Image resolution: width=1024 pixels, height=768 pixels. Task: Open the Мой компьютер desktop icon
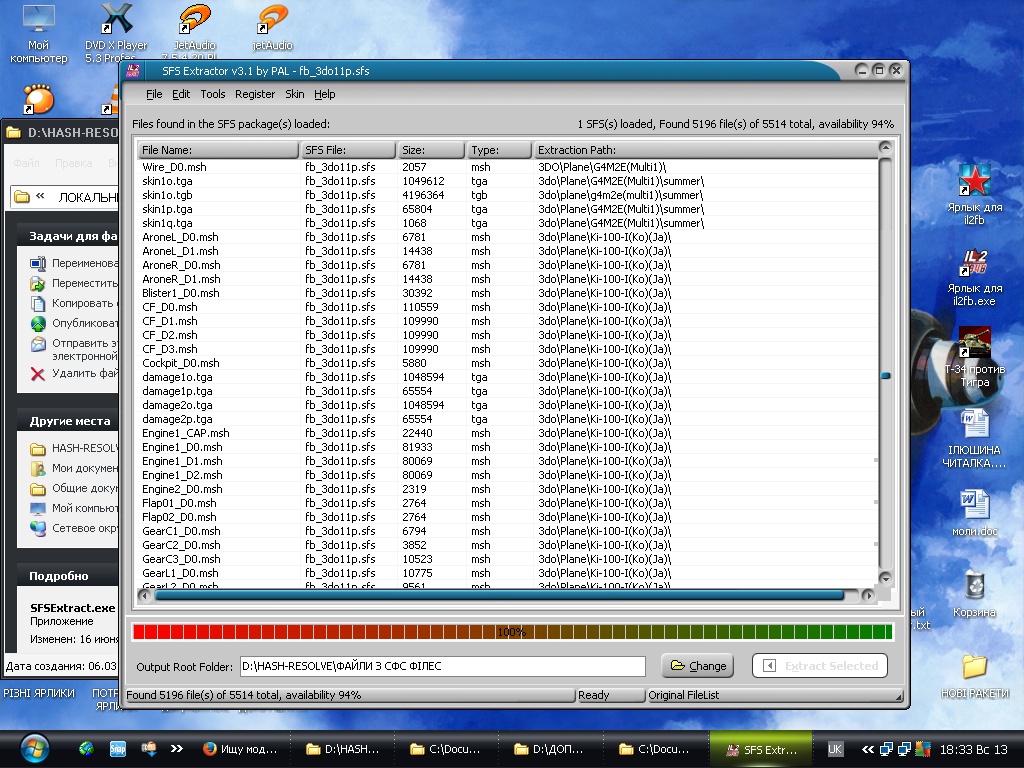click(39, 20)
